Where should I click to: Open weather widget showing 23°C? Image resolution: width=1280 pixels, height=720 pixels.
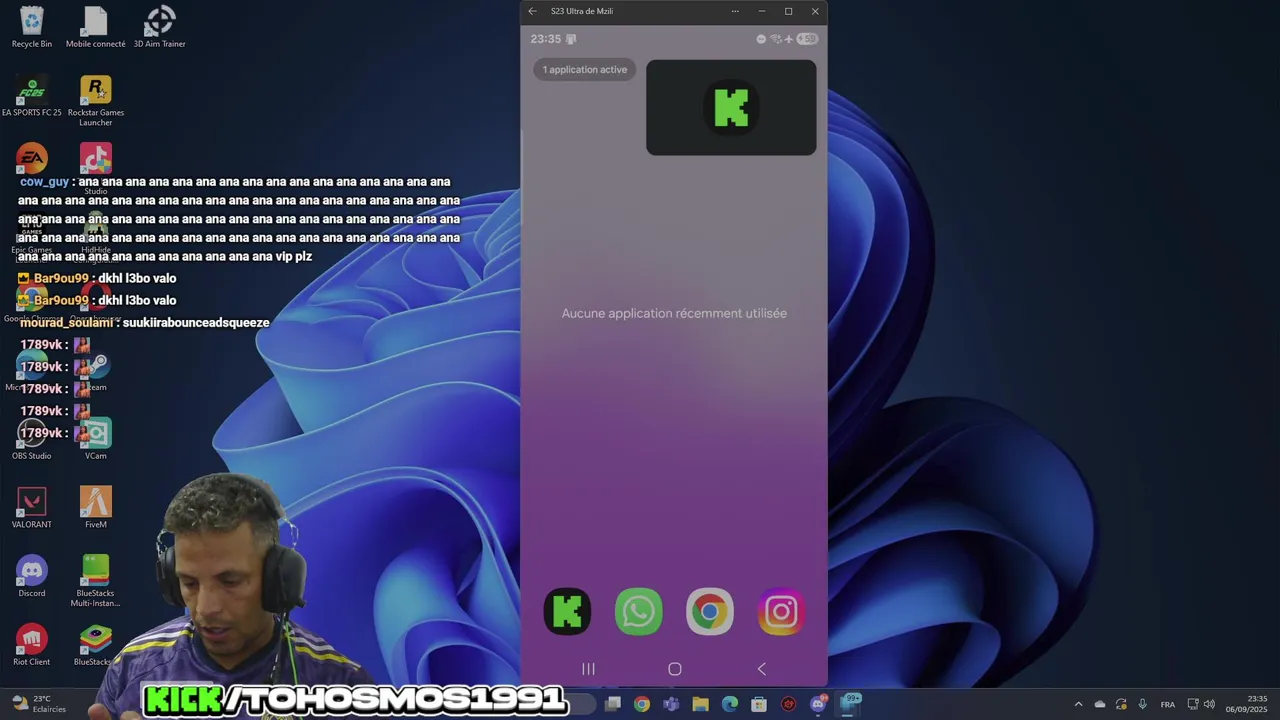tap(37, 704)
